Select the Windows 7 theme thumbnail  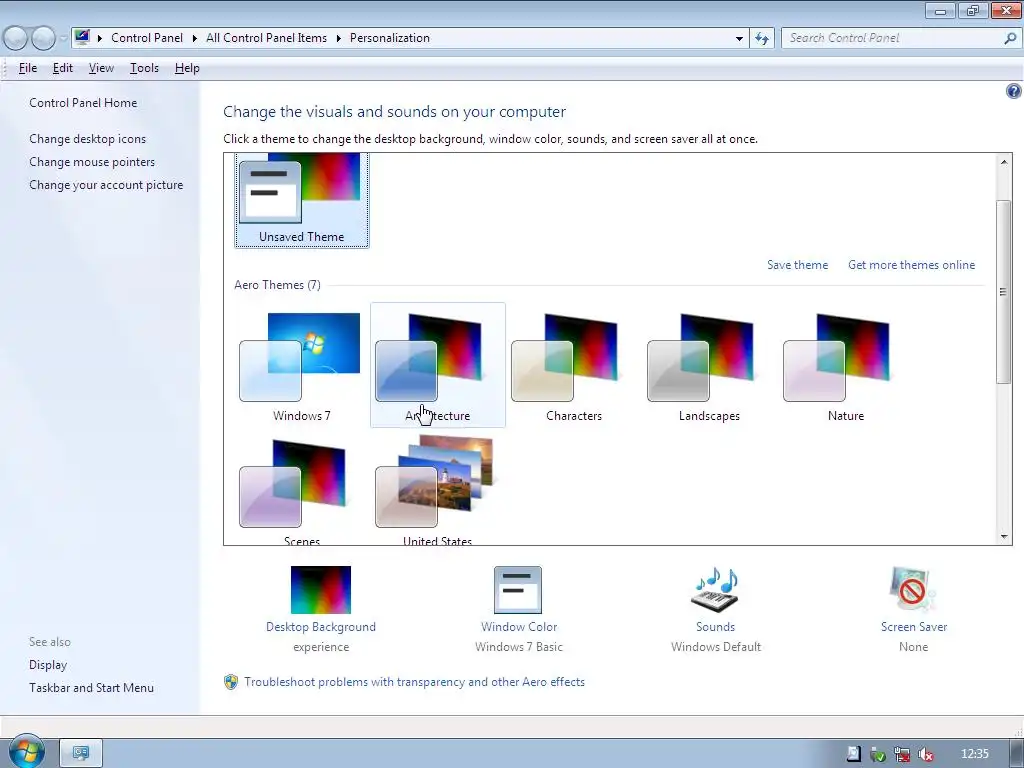pos(301,366)
